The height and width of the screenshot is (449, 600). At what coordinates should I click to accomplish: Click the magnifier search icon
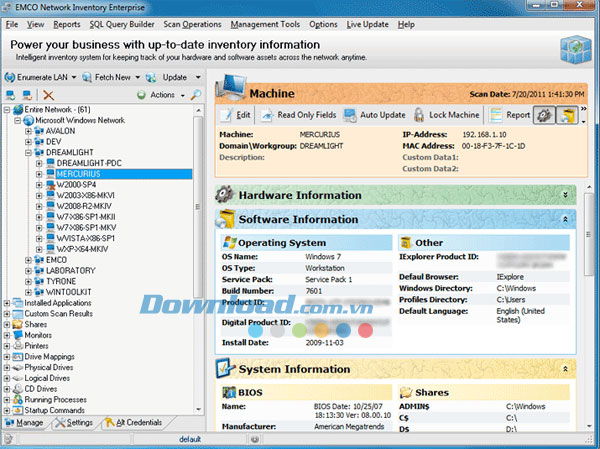click(x=196, y=95)
